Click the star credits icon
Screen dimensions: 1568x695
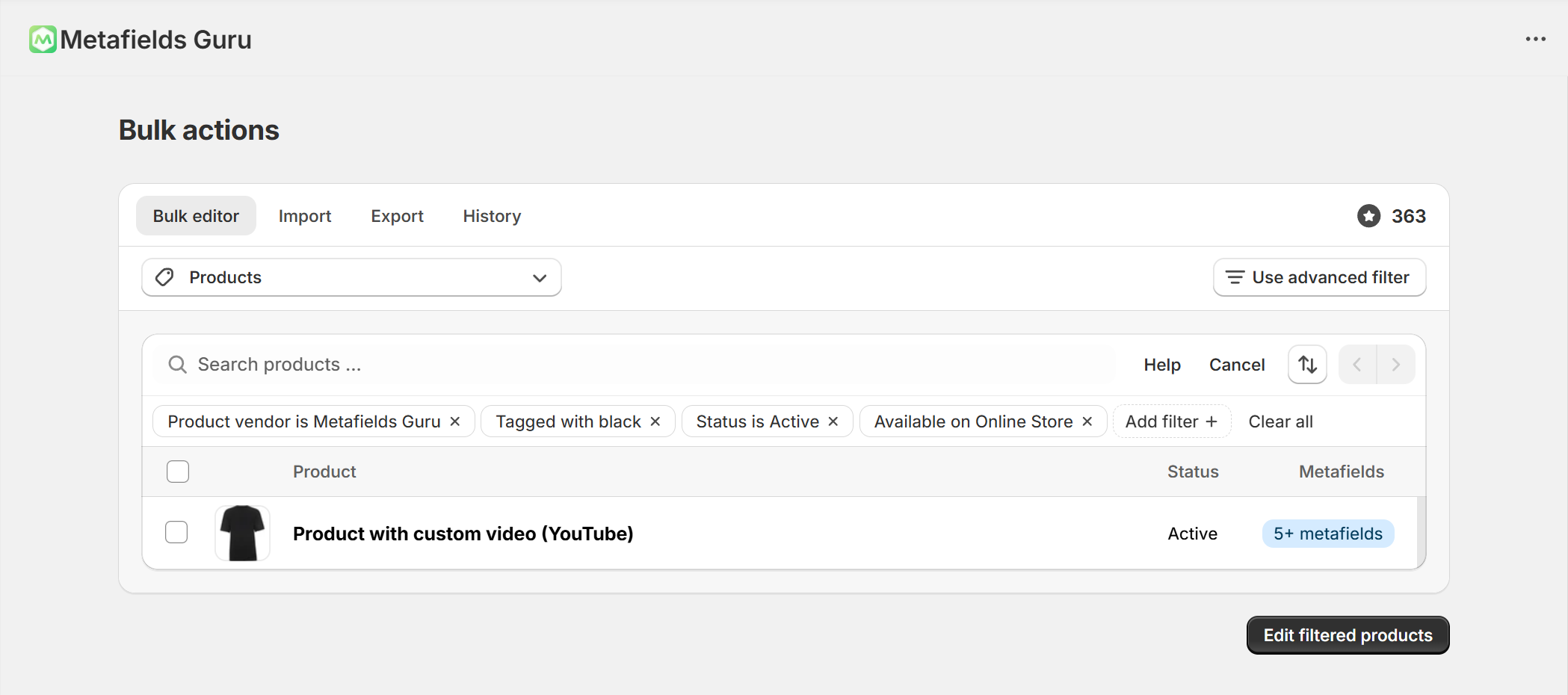1368,216
